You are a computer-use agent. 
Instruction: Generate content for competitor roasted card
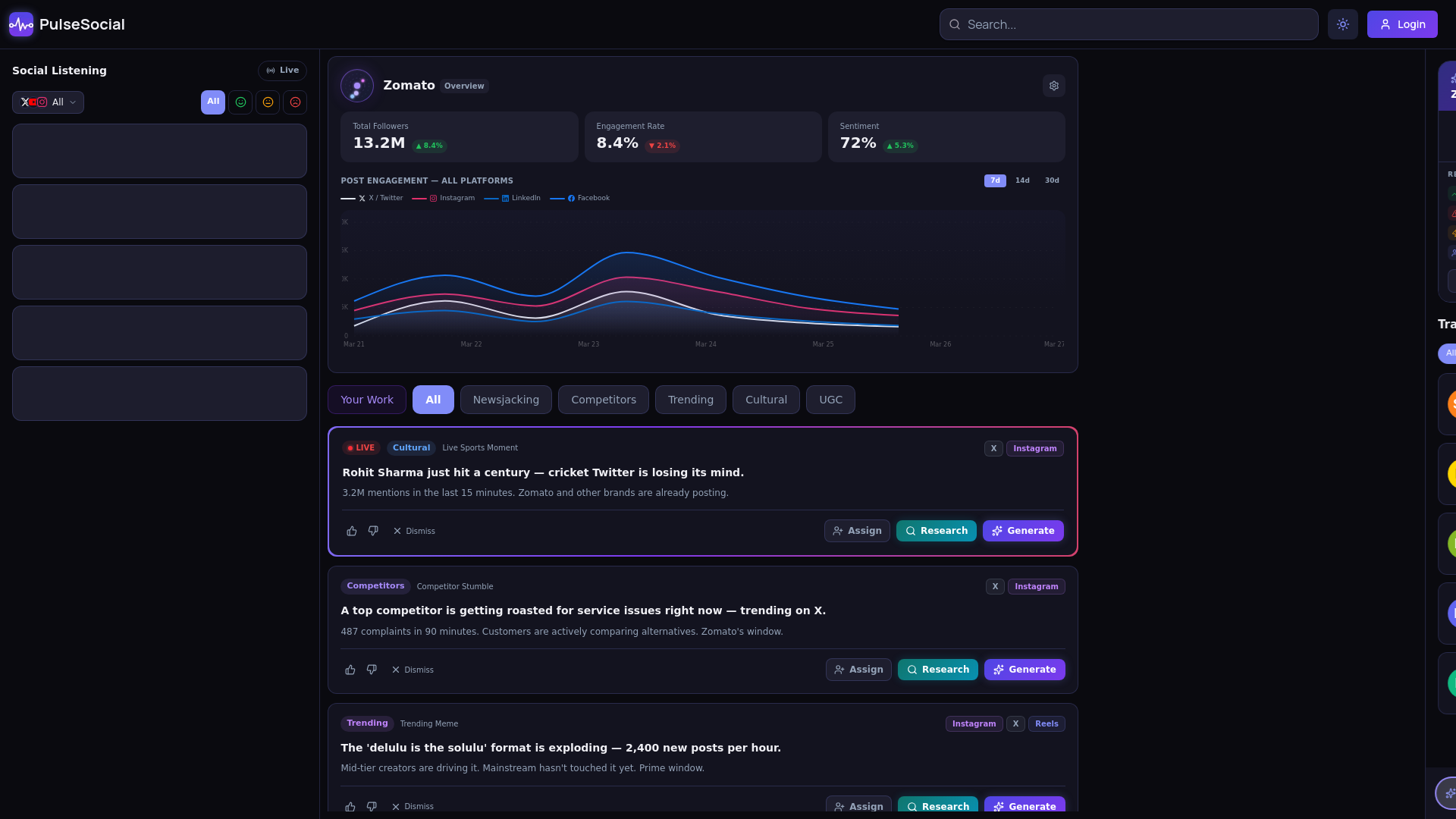[x=1025, y=670]
